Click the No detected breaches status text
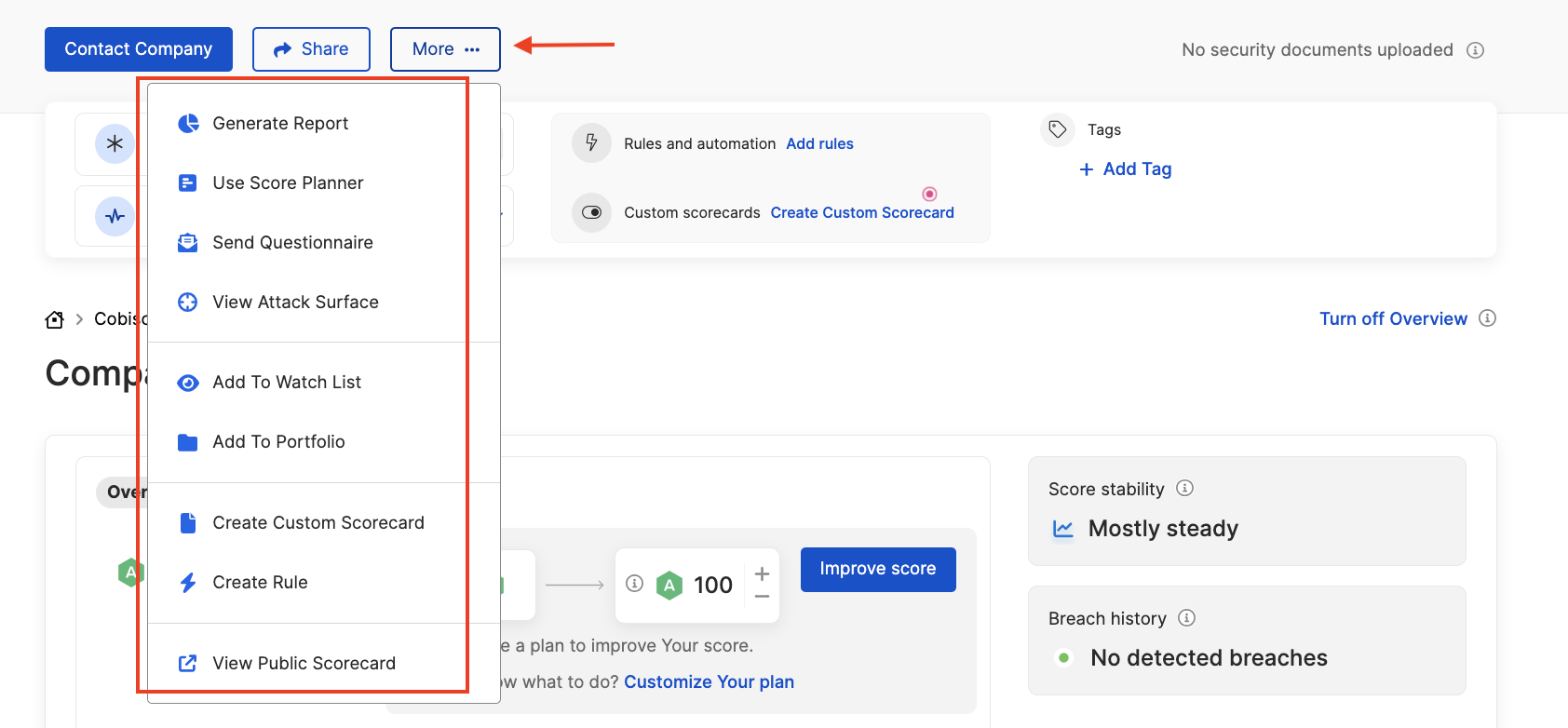Screen dimensions: 1568x728 (1209, 658)
